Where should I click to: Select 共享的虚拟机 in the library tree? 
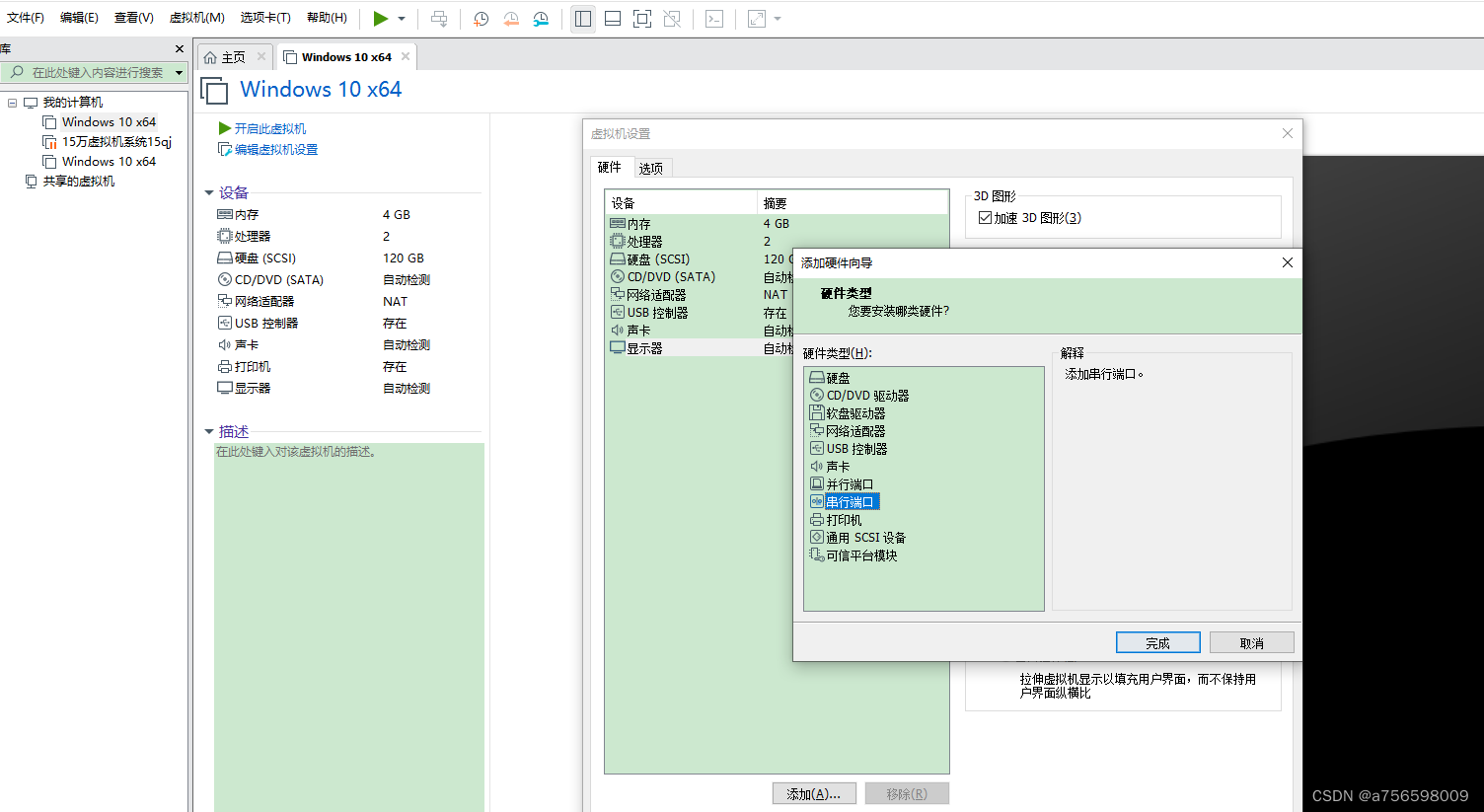pyautogui.click(x=78, y=182)
